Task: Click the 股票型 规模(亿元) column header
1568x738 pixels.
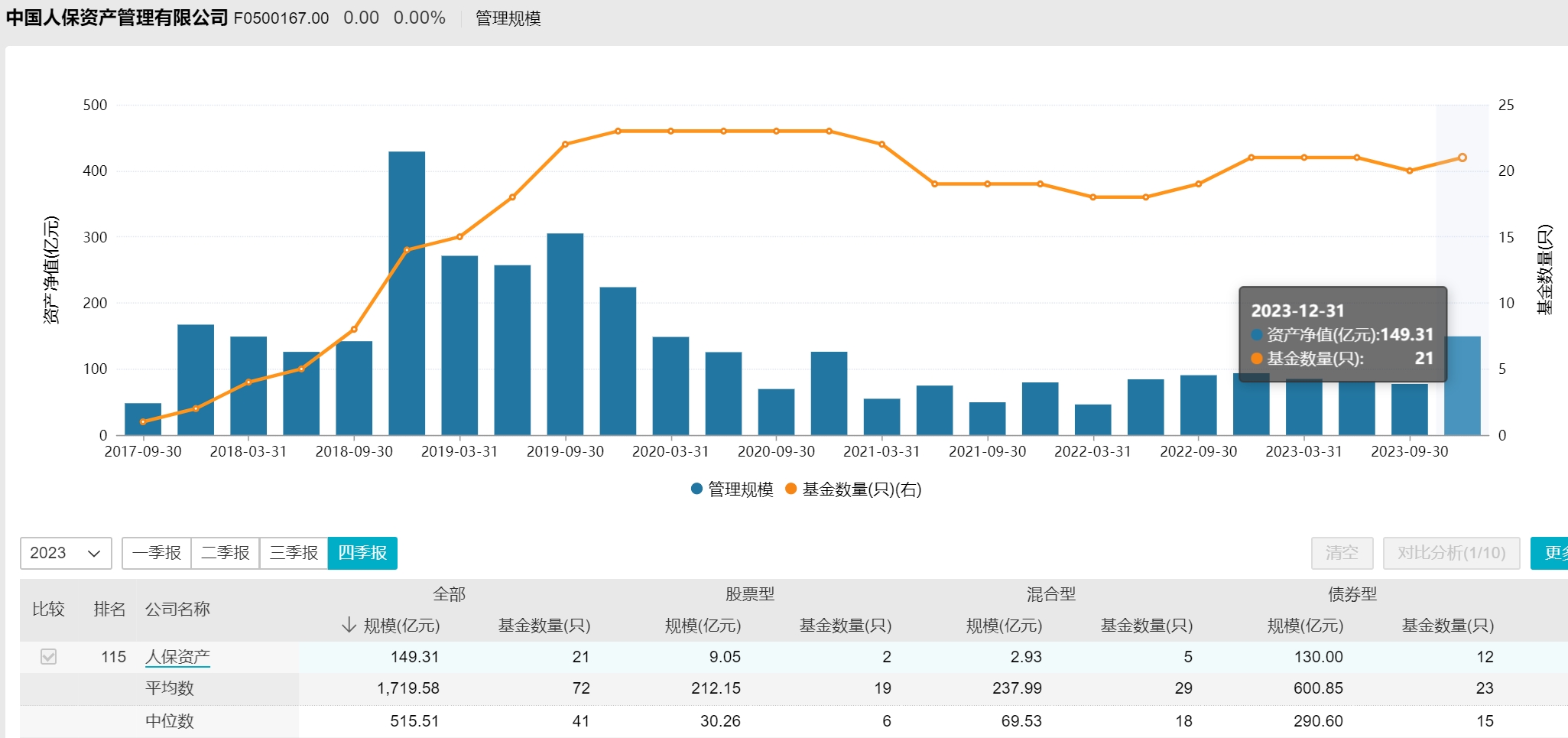Action: pyautogui.click(x=703, y=626)
